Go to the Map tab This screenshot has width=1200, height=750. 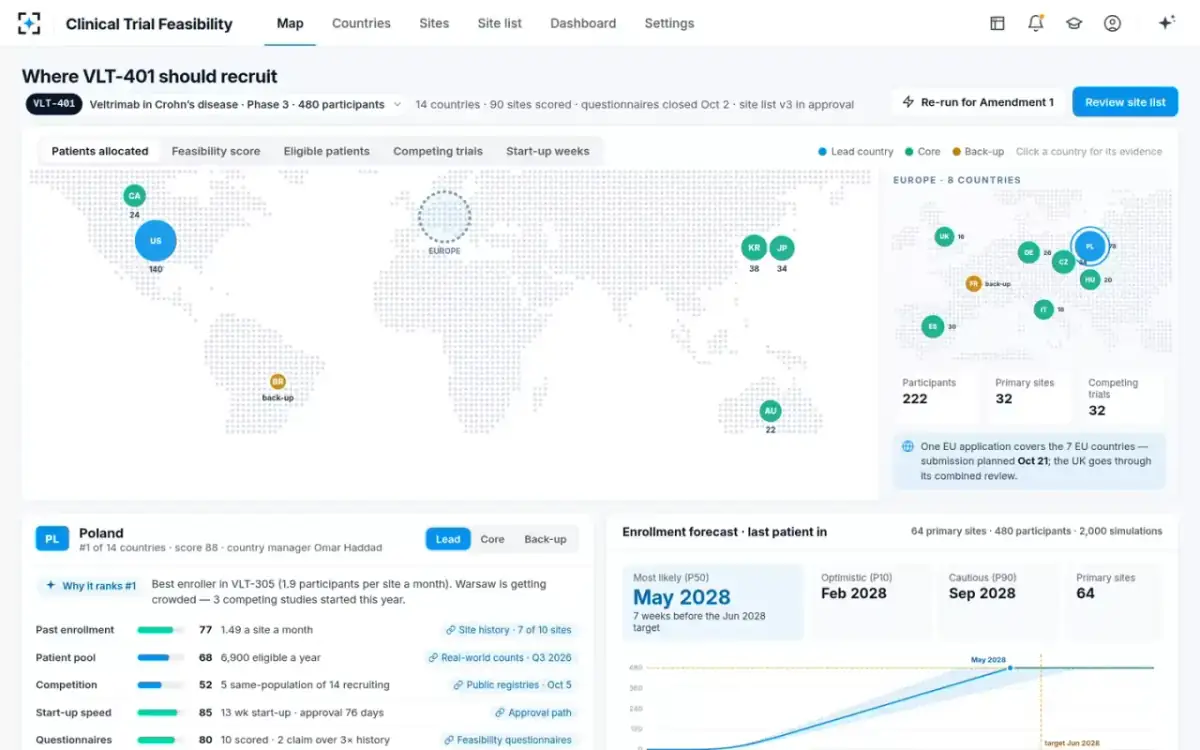[x=290, y=23]
